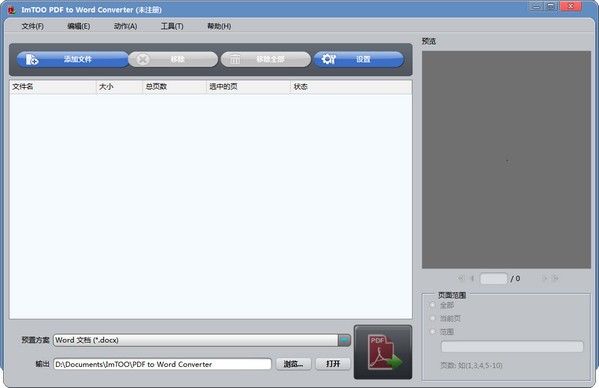Screen dimensions: 599x388
Task: Select the All (全部) page range radio
Action: (433, 305)
